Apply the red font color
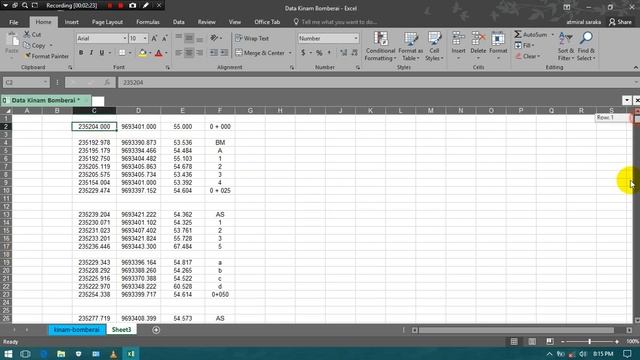Image resolution: width=640 pixels, height=360 pixels. (x=159, y=53)
